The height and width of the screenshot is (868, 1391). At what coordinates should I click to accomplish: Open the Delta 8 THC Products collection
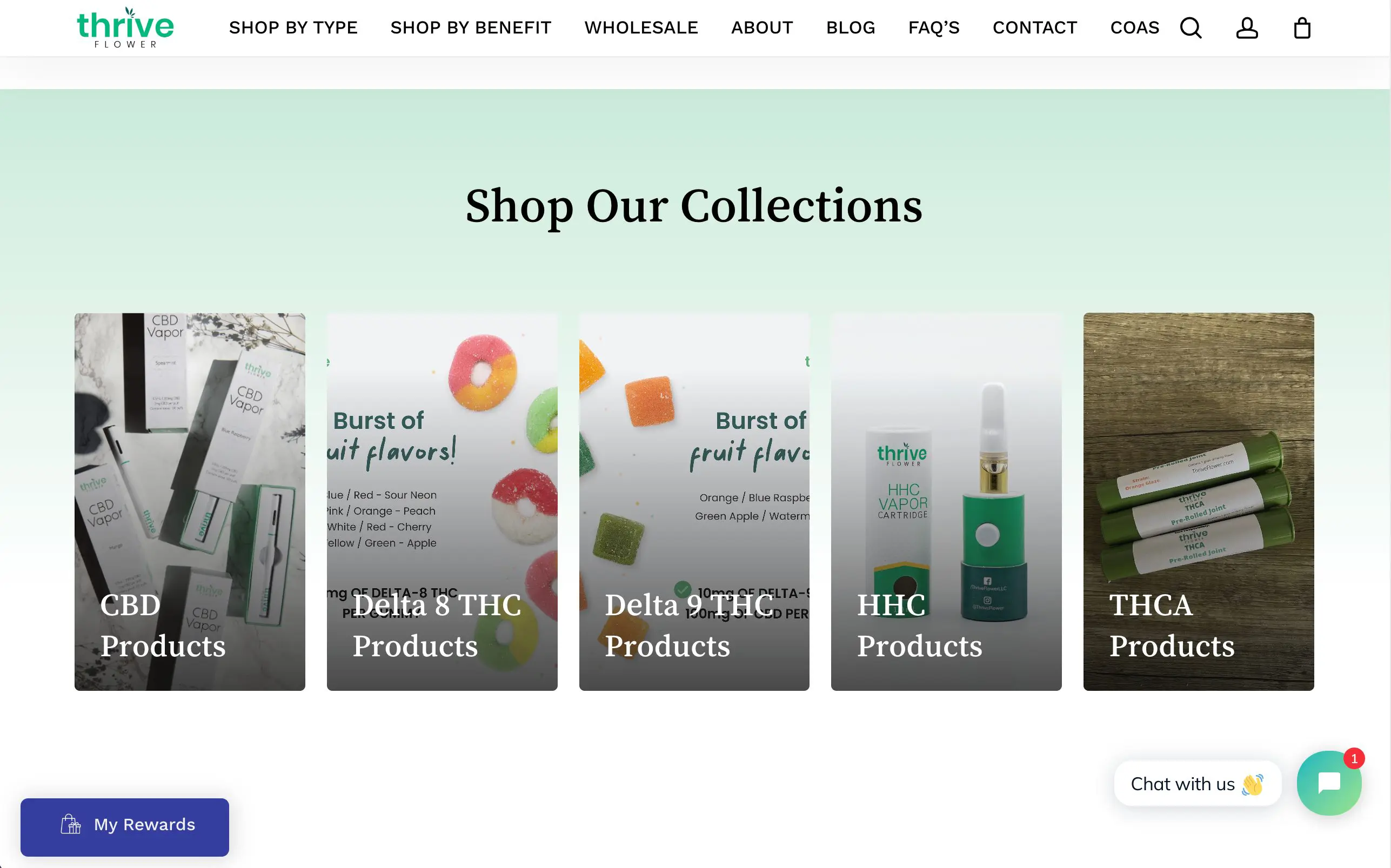[442, 500]
